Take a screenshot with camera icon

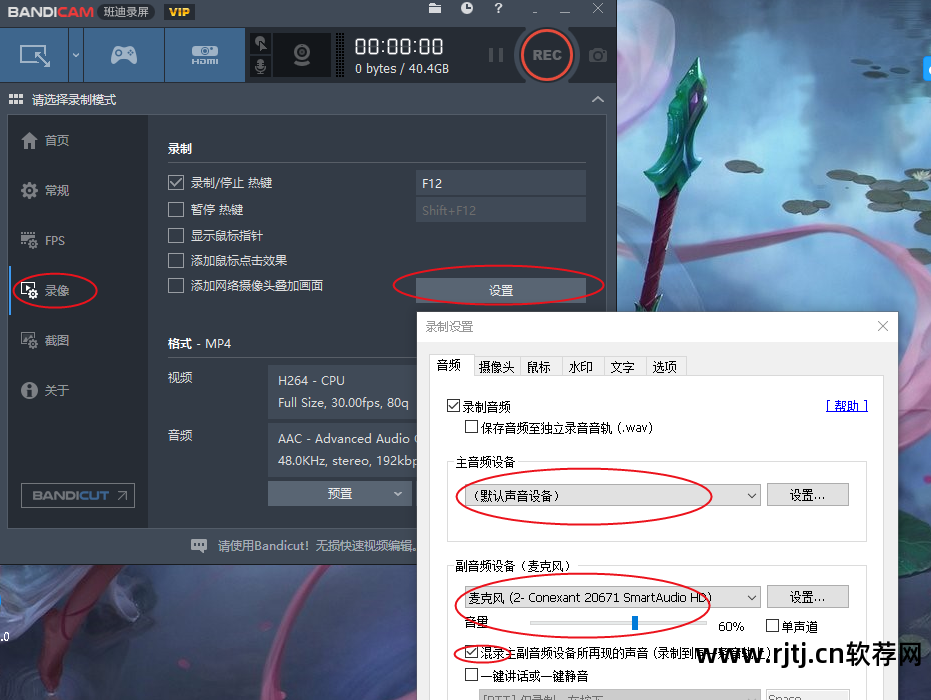click(597, 55)
